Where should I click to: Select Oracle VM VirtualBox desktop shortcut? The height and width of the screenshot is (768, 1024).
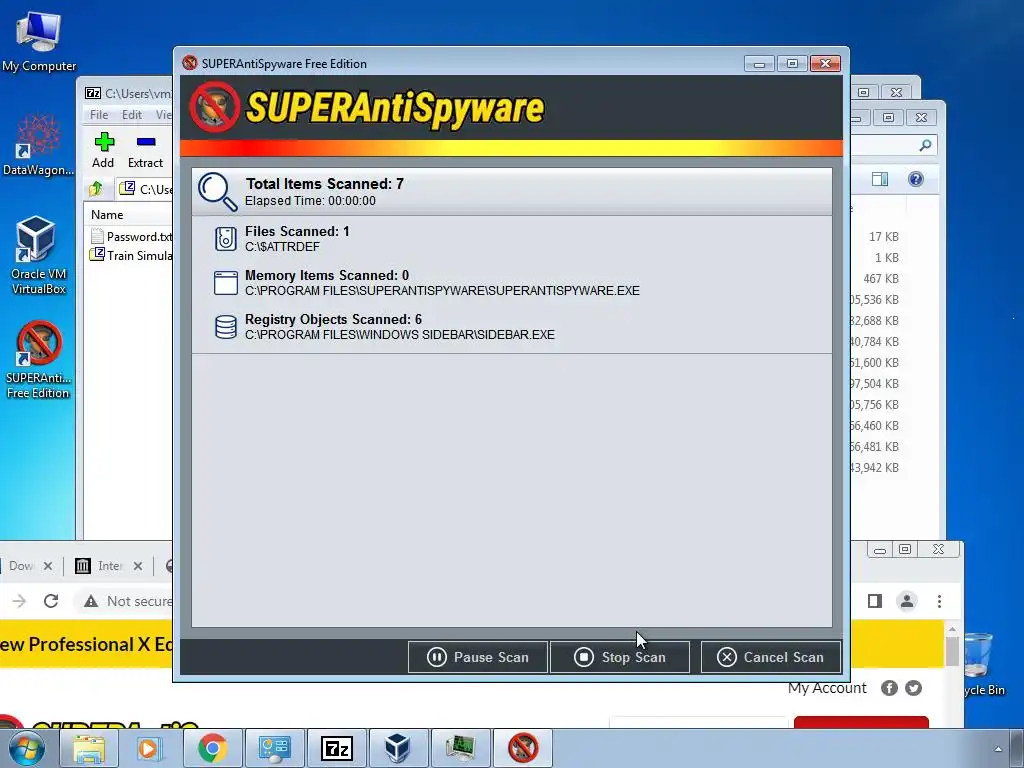point(39,255)
